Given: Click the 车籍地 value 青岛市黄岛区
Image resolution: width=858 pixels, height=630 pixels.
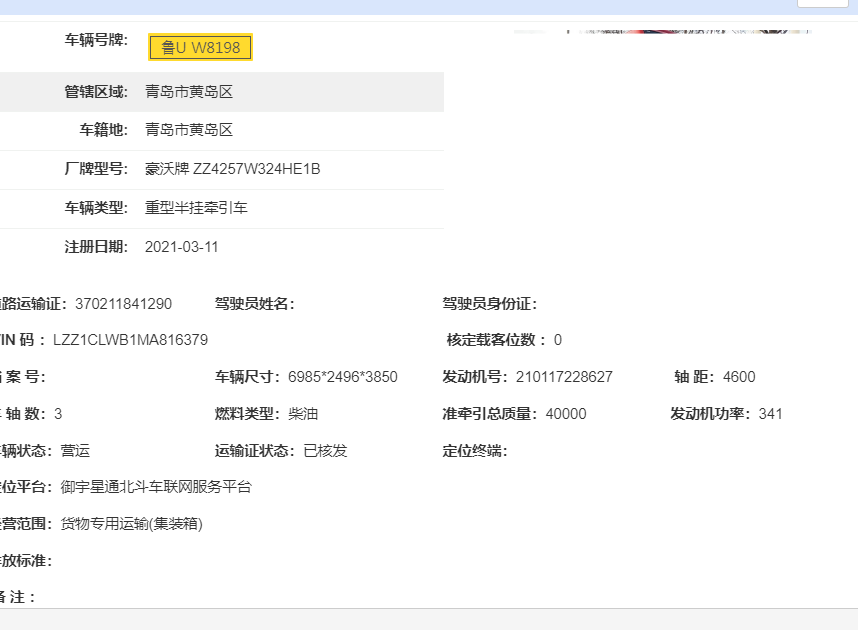Looking at the screenshot, I should coord(189,130).
